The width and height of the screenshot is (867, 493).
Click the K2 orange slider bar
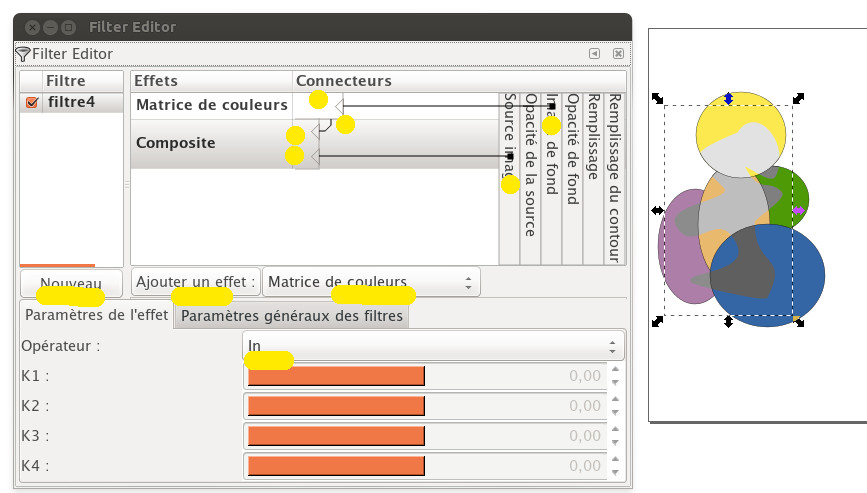click(336, 406)
